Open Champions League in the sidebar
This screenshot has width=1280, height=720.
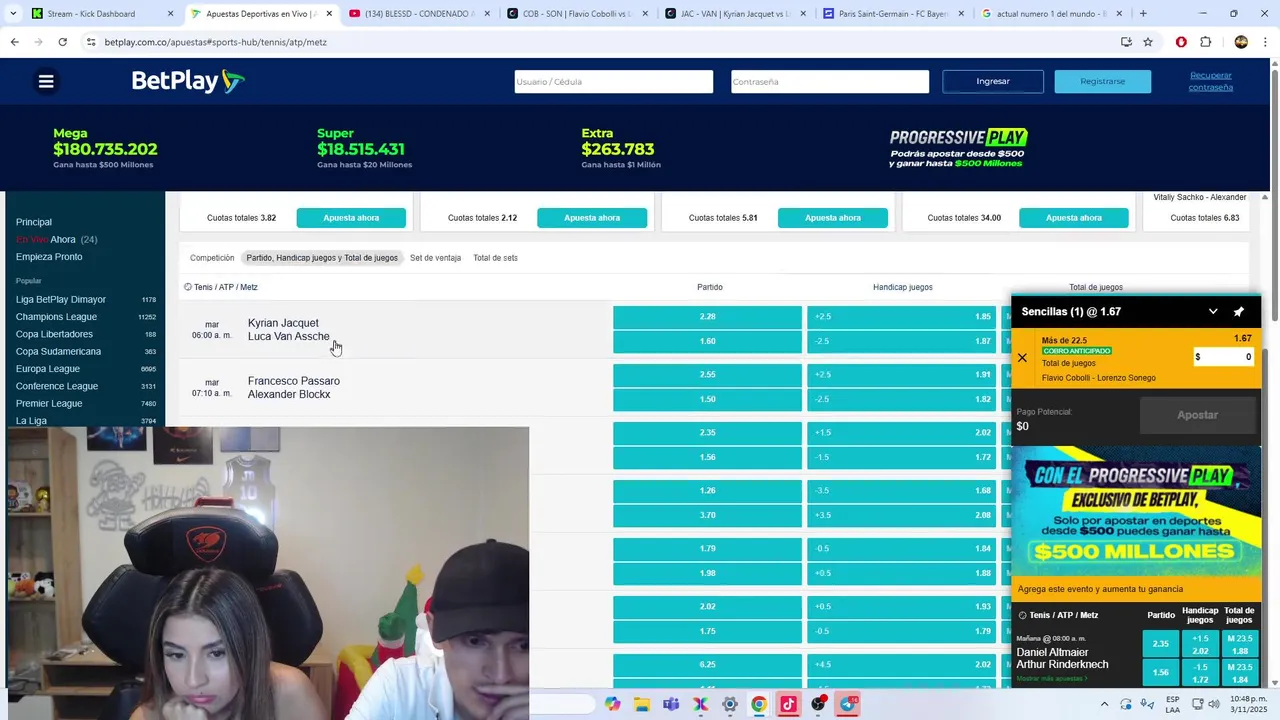pos(57,317)
